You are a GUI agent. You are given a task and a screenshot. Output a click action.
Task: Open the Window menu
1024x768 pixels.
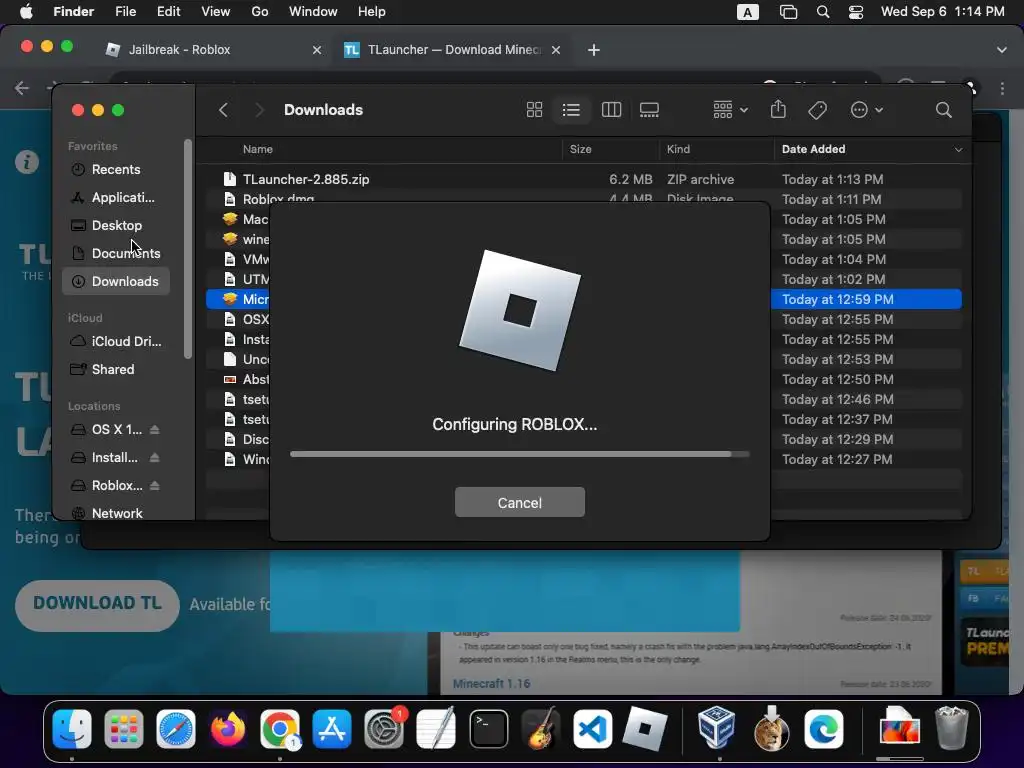pos(313,12)
